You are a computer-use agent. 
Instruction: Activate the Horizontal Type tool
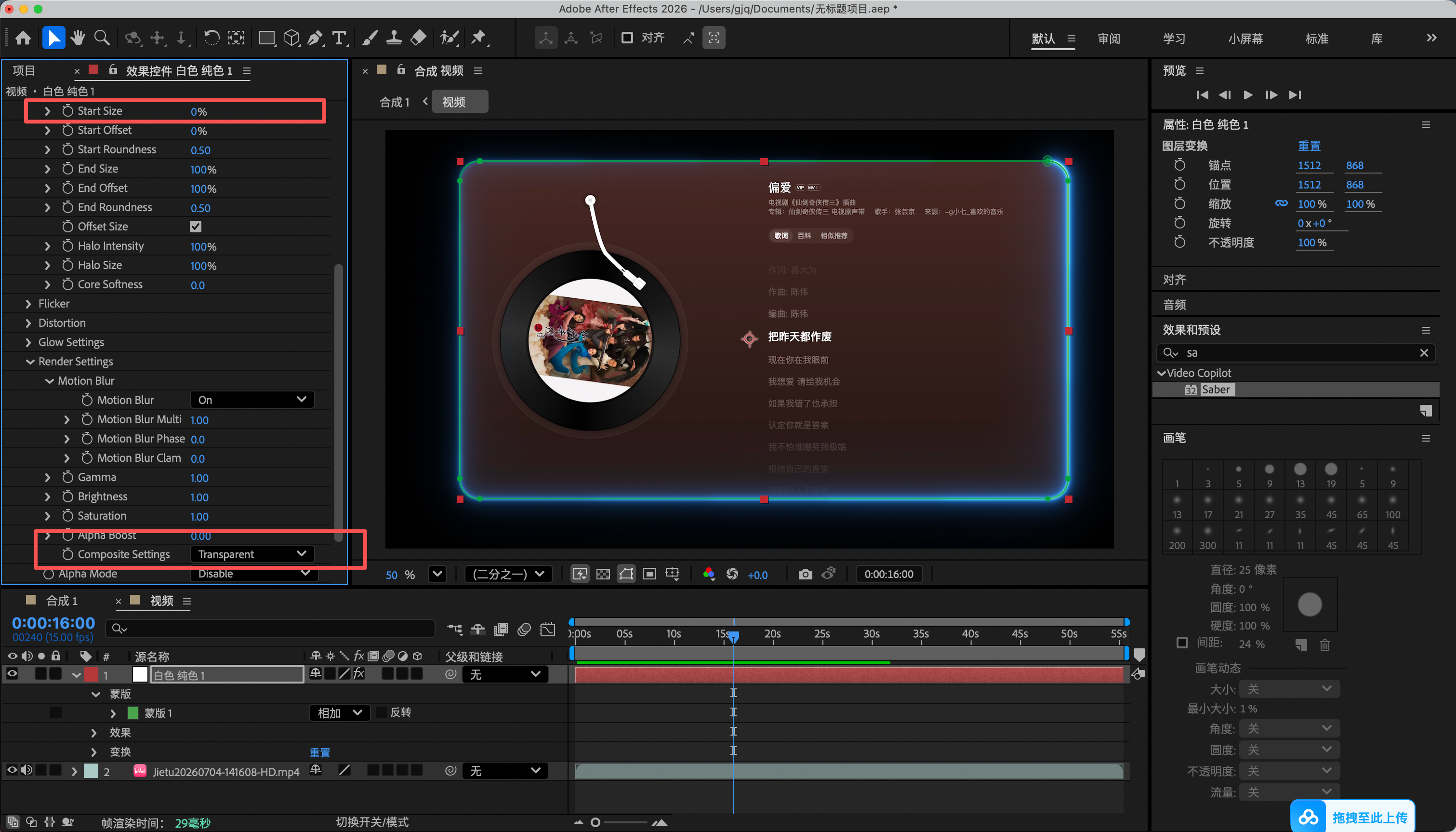pos(340,38)
